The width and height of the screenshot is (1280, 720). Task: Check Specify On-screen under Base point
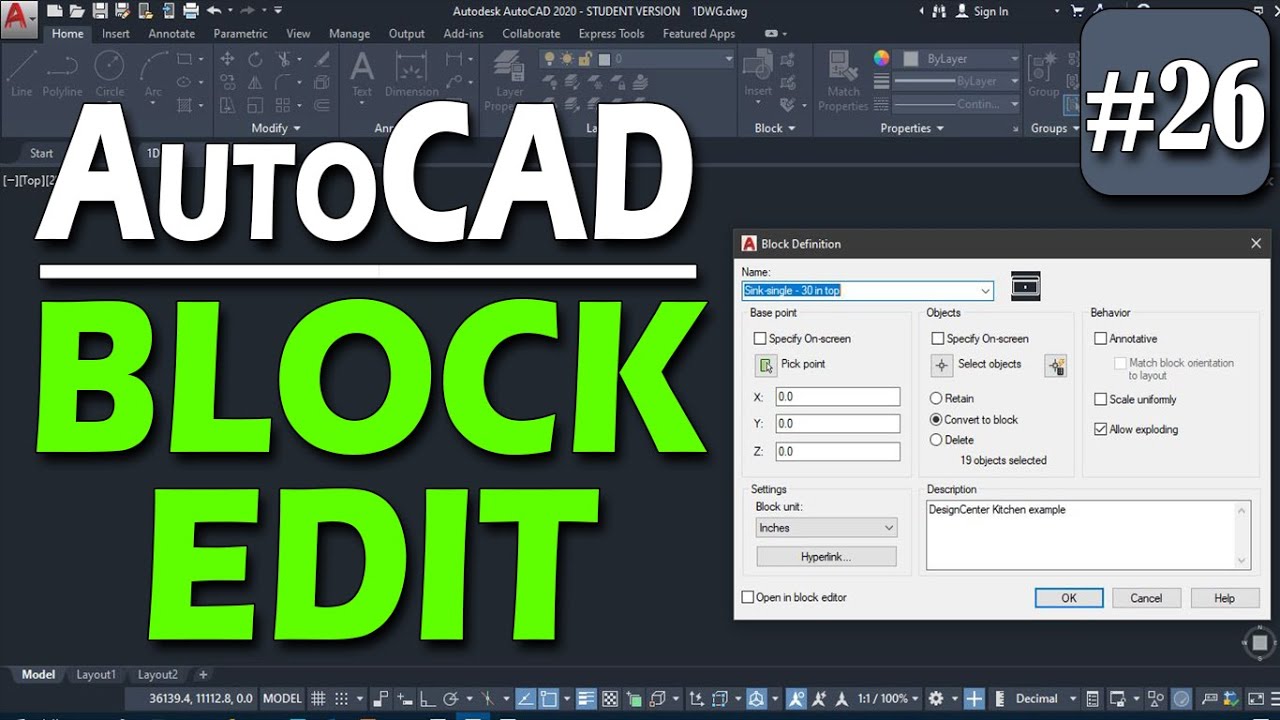[x=760, y=339]
